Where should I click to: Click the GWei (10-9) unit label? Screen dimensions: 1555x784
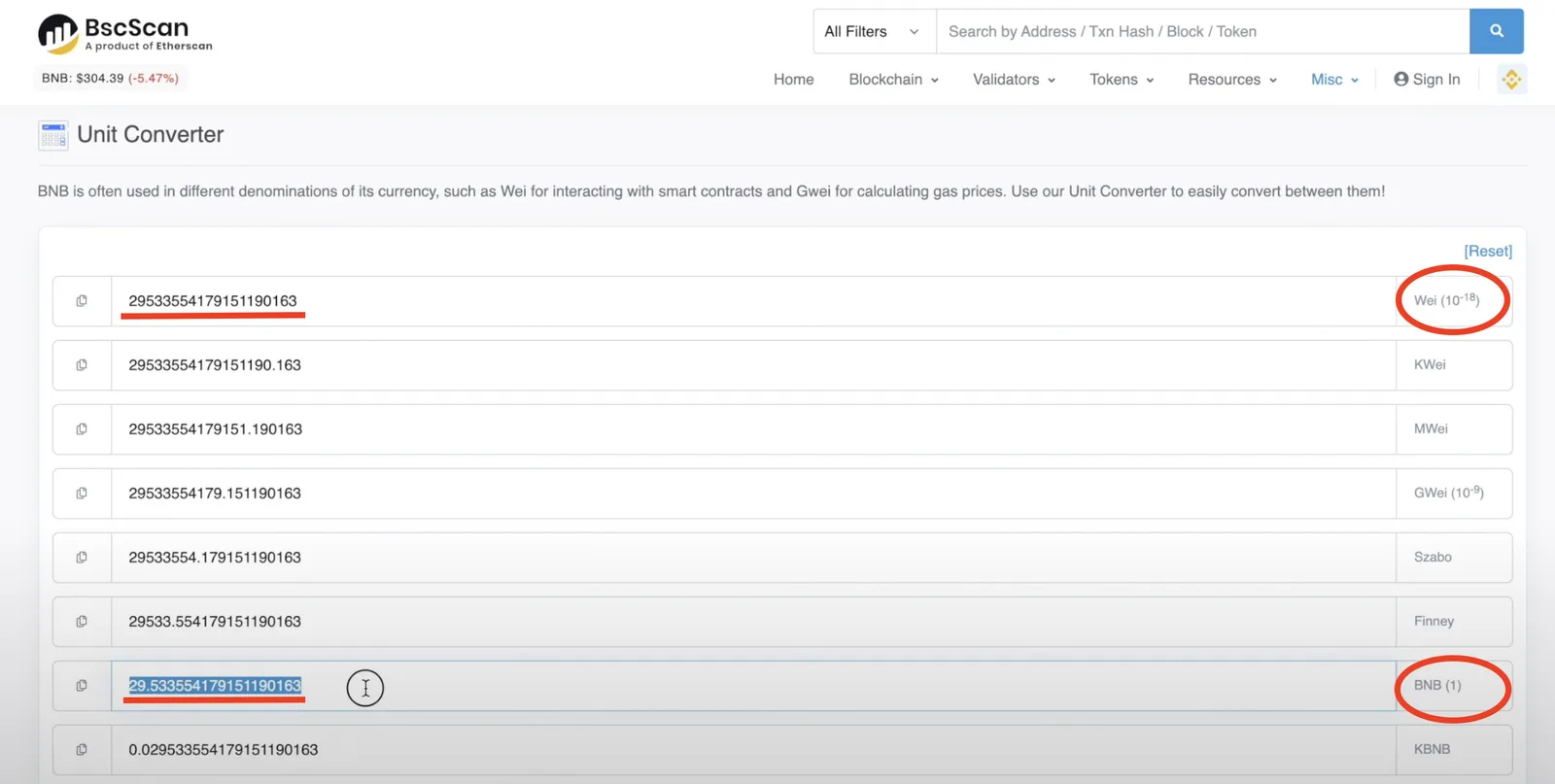tap(1448, 493)
